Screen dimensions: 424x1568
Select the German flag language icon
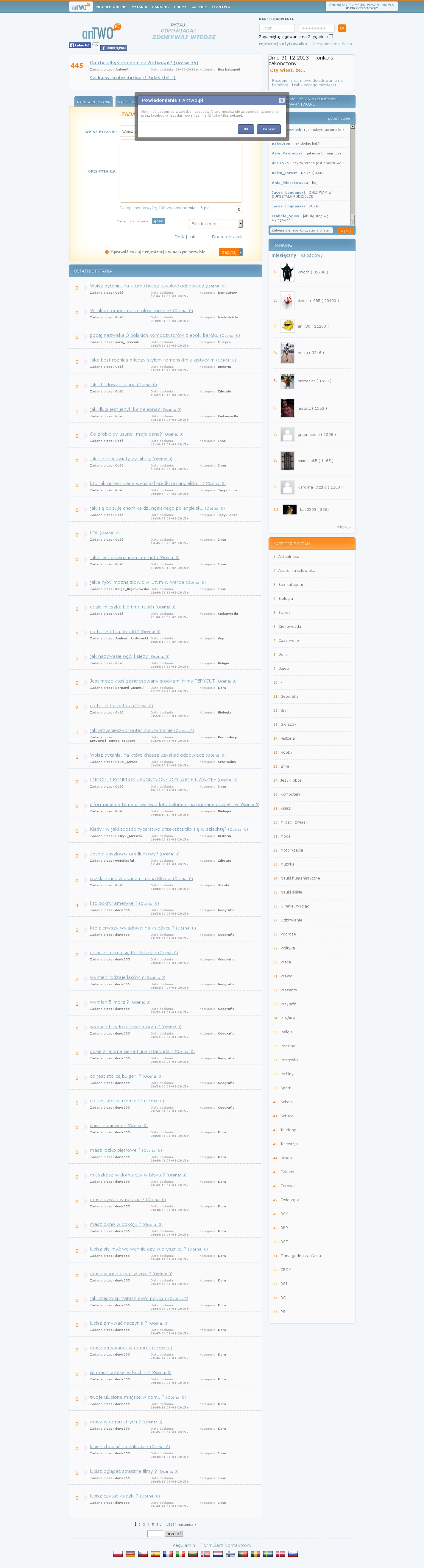click(130, 1553)
